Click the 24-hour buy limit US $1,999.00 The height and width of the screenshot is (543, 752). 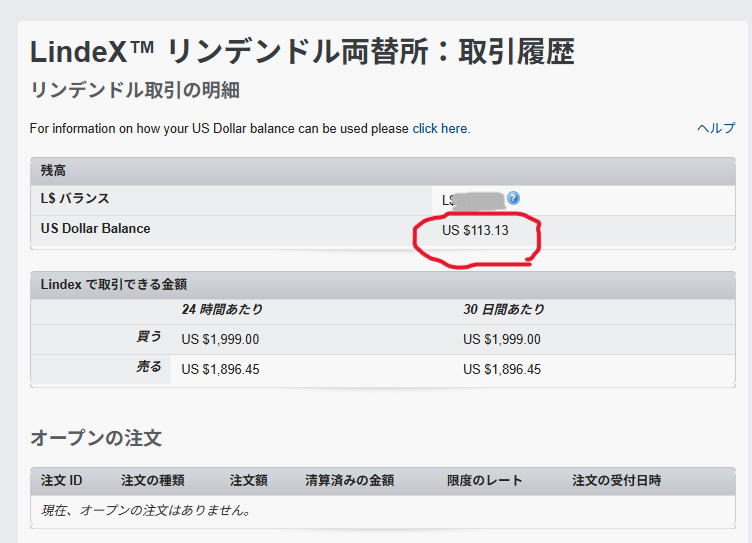point(220,340)
